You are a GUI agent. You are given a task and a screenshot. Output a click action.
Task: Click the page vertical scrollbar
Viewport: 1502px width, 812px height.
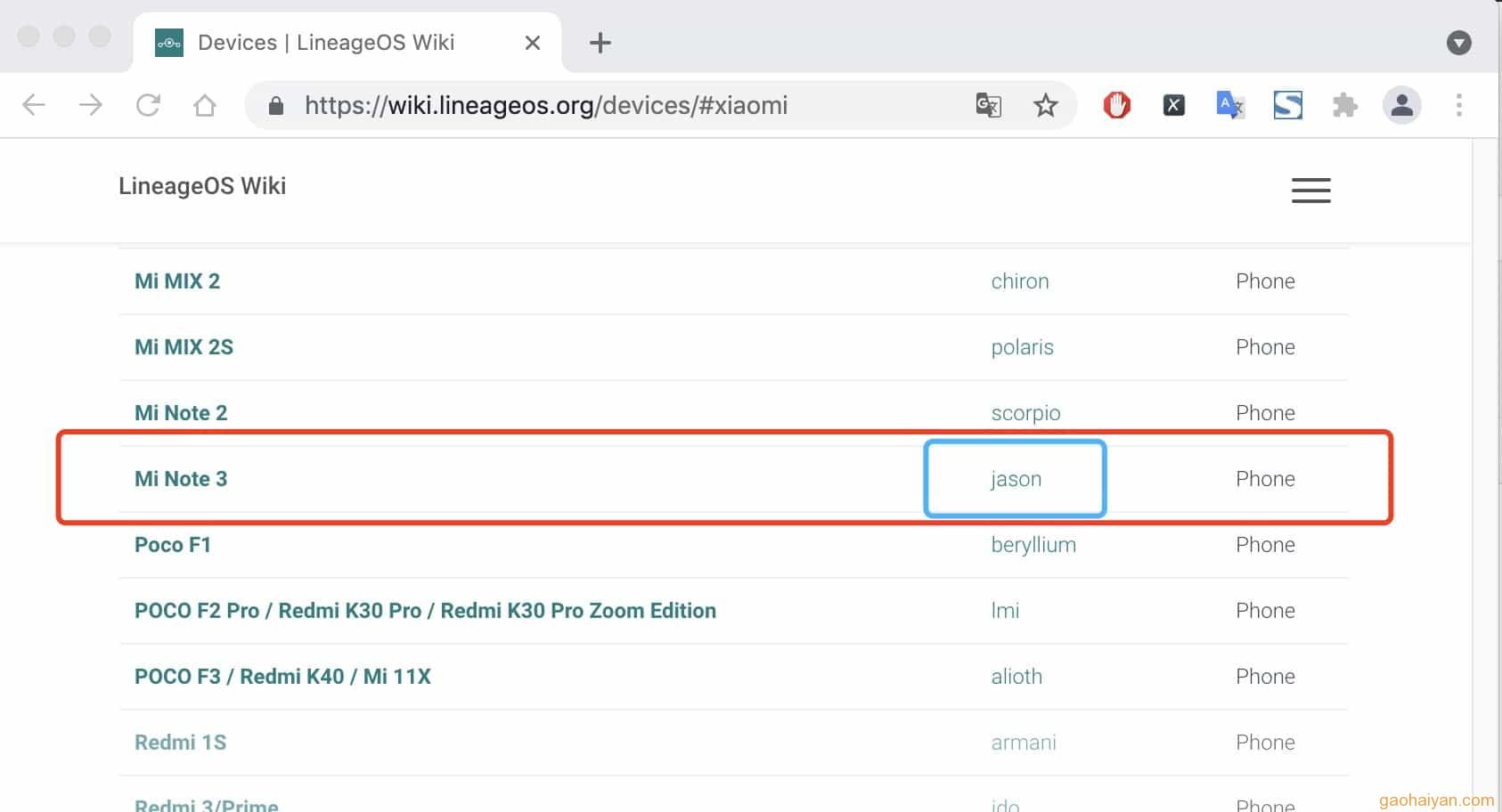tap(1486, 475)
